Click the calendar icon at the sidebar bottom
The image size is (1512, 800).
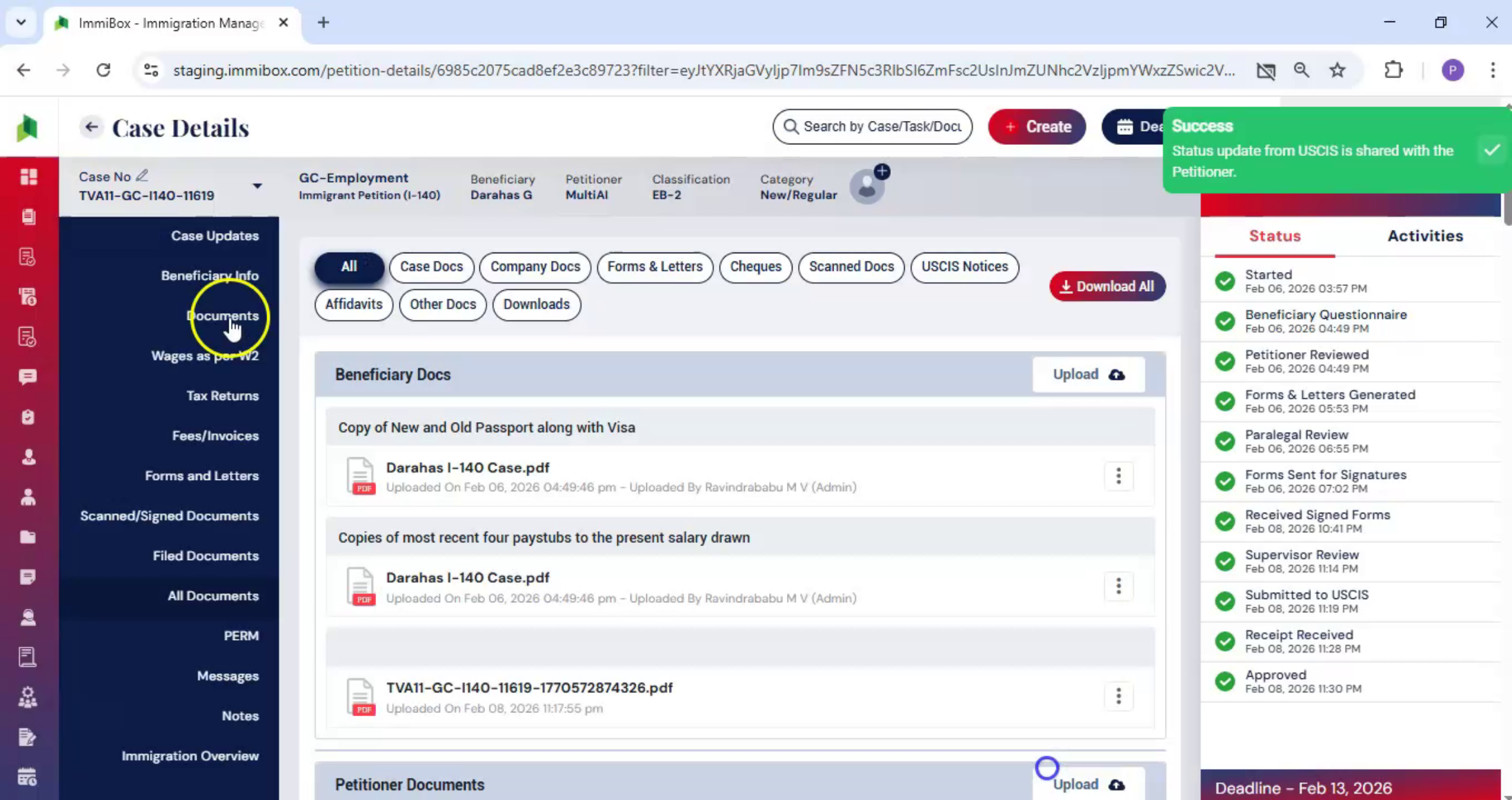pos(28,777)
